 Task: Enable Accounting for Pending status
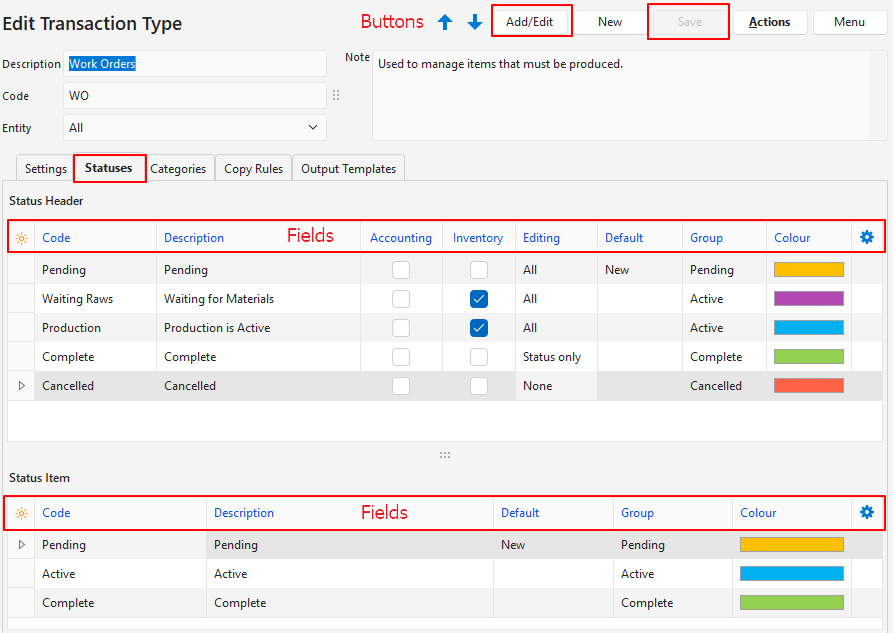pyautogui.click(x=401, y=270)
